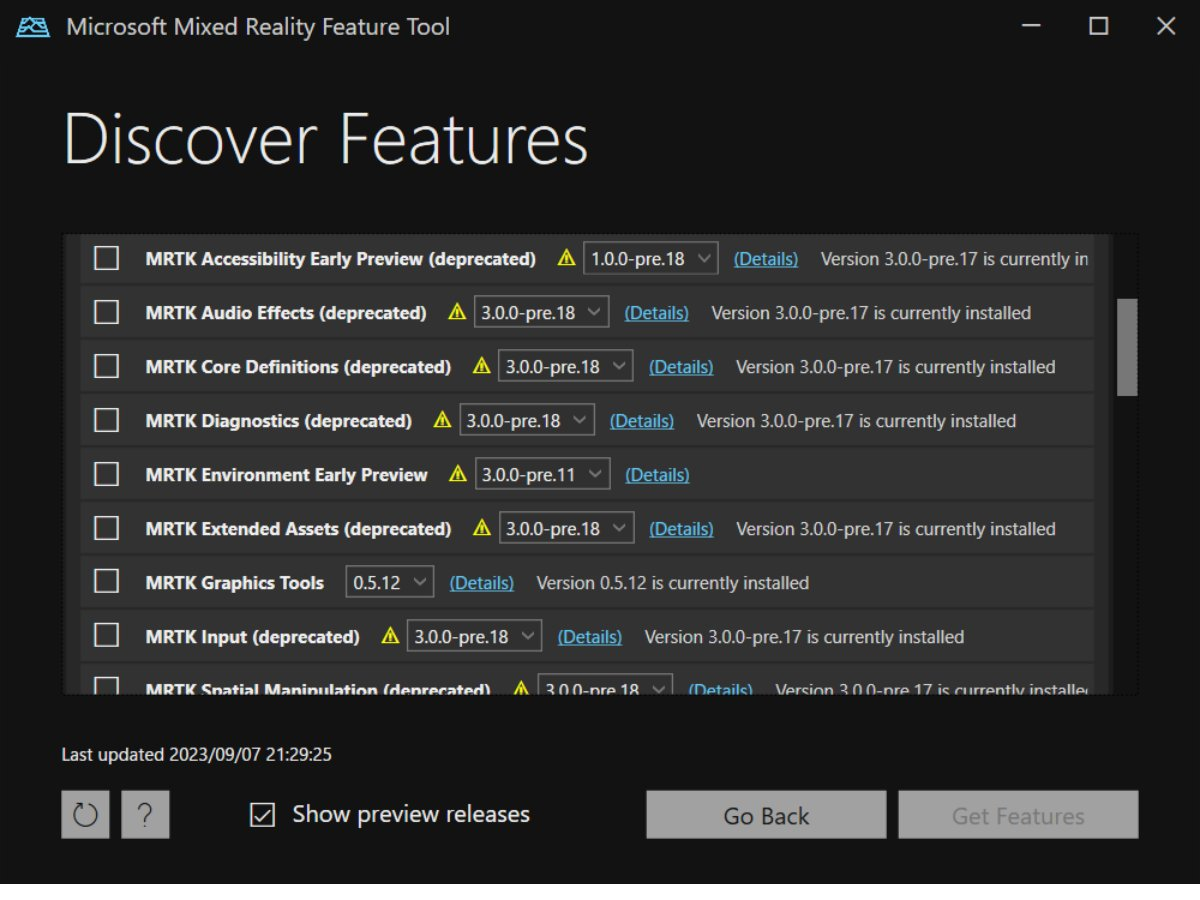The height and width of the screenshot is (900, 1200).
Task: Click the refresh feature catalog icon button
Action: click(85, 815)
